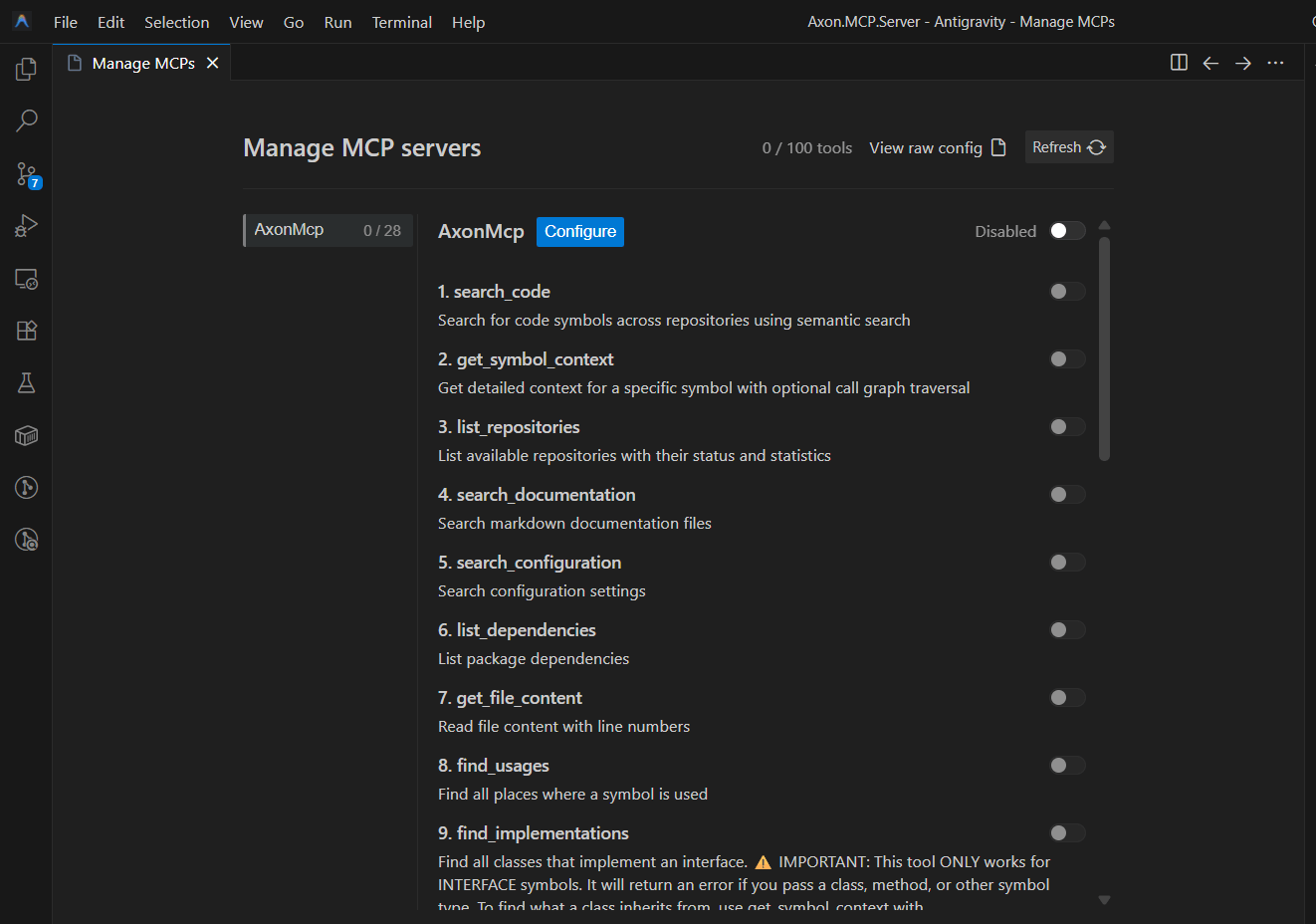This screenshot has height=924, width=1316.
Task: Click the 'Manage MCP servers' heading
Action: click(362, 148)
